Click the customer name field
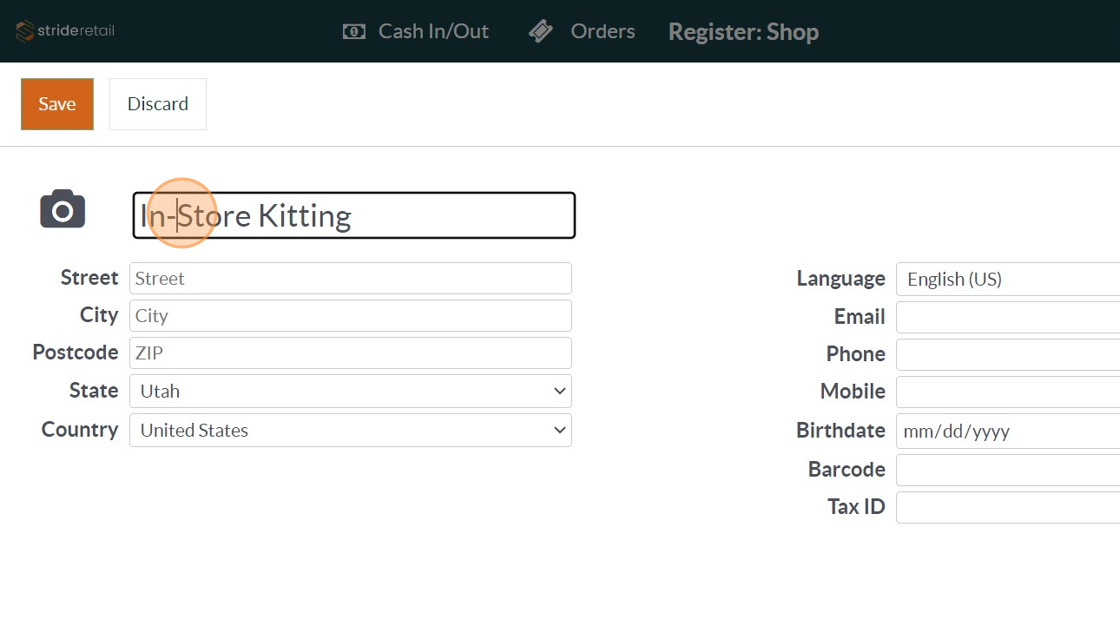The image size is (1120, 626). click(x=354, y=215)
